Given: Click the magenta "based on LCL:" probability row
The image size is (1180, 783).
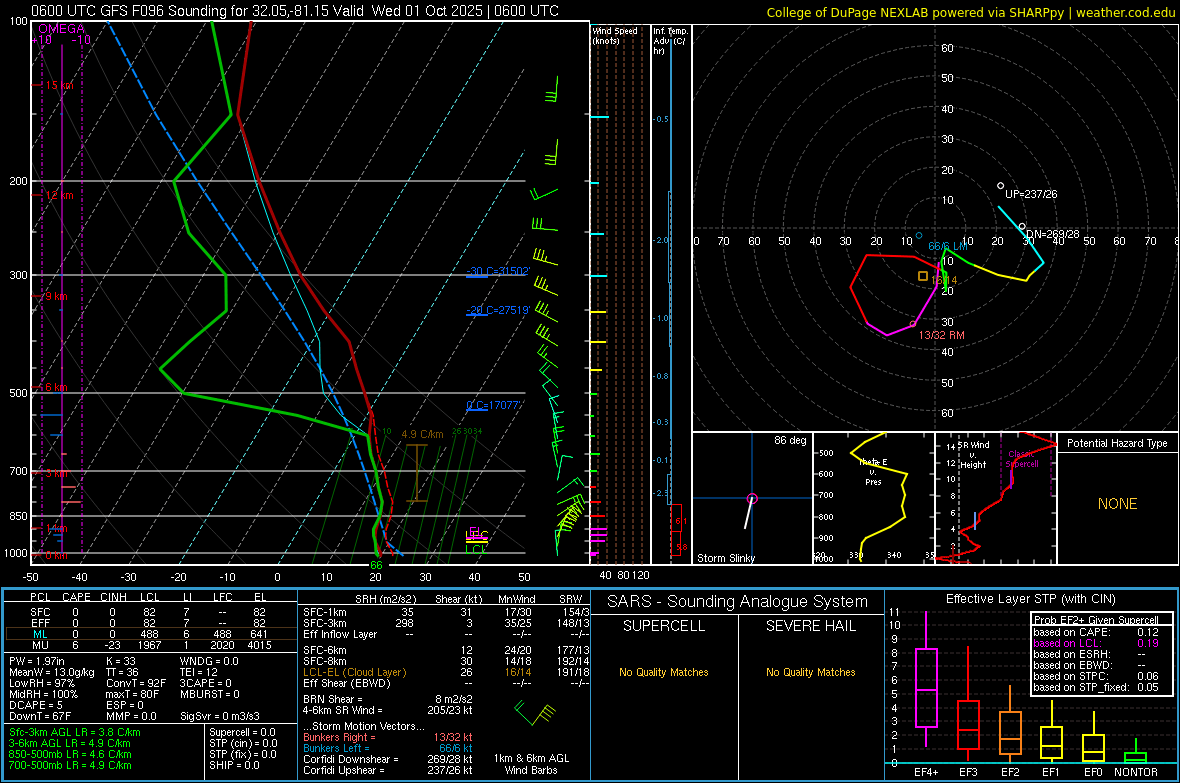Looking at the screenshot, I should pyautogui.click(x=1096, y=643).
